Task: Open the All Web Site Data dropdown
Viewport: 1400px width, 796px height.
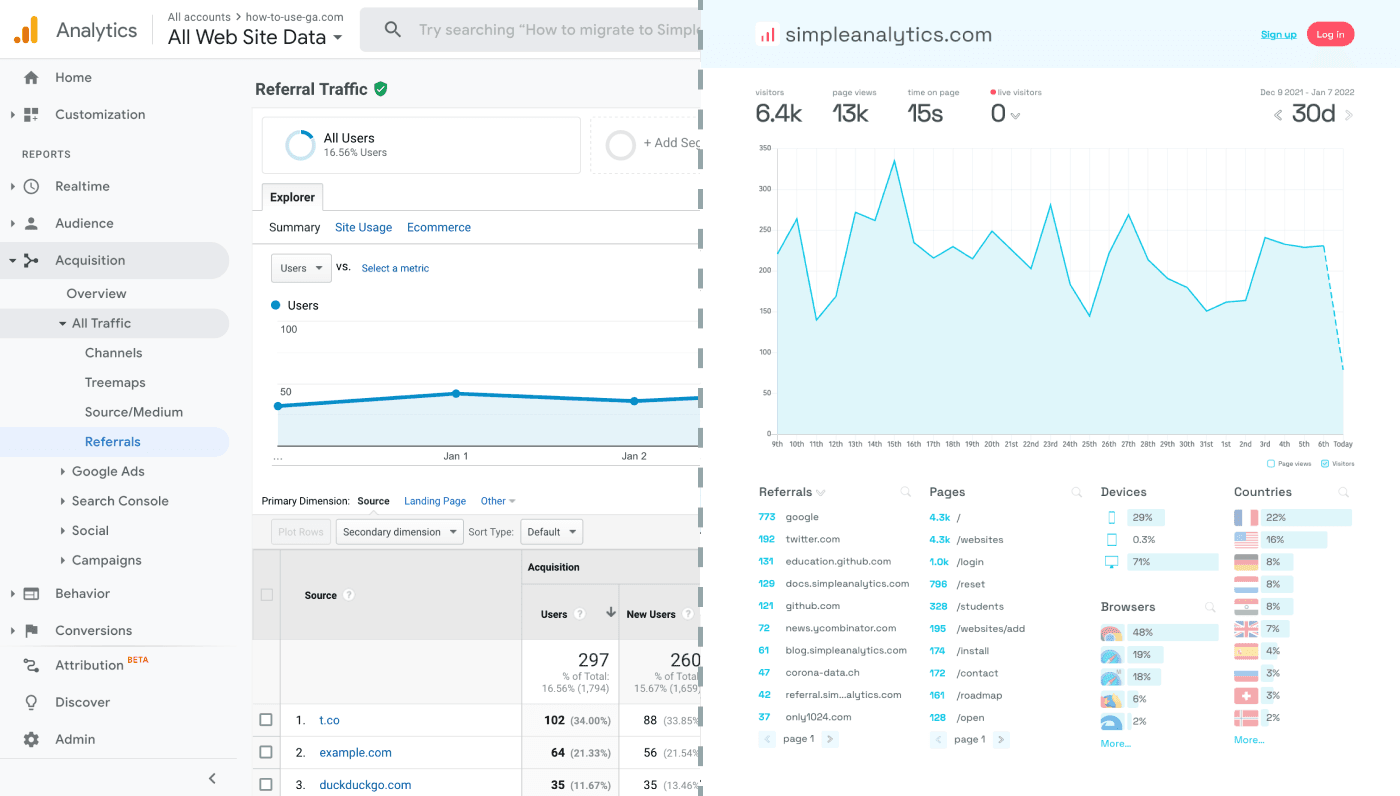Action: pos(255,37)
